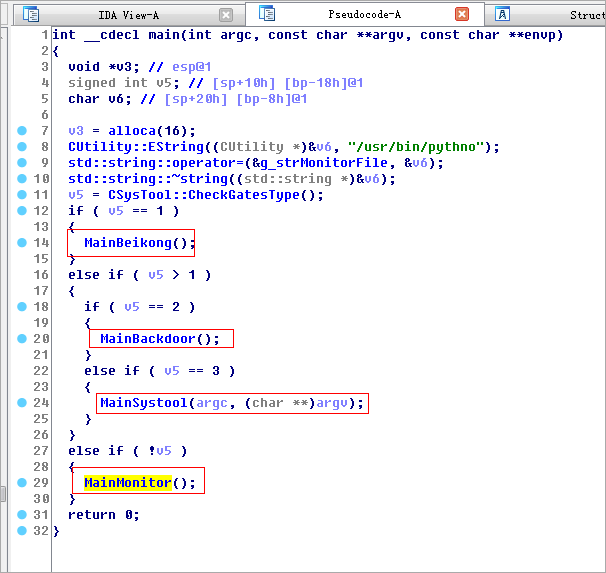Close the Pseudocode-A tab

point(461,14)
